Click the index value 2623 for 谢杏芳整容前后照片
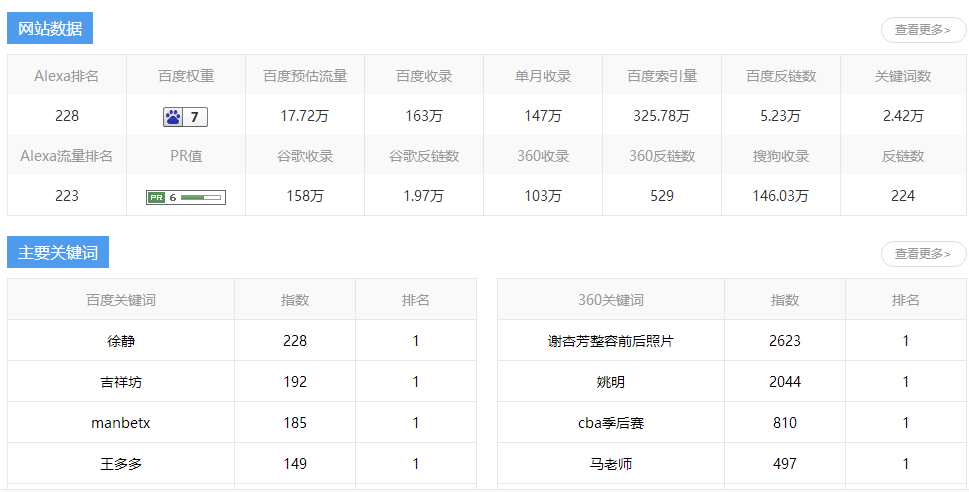 (x=785, y=341)
